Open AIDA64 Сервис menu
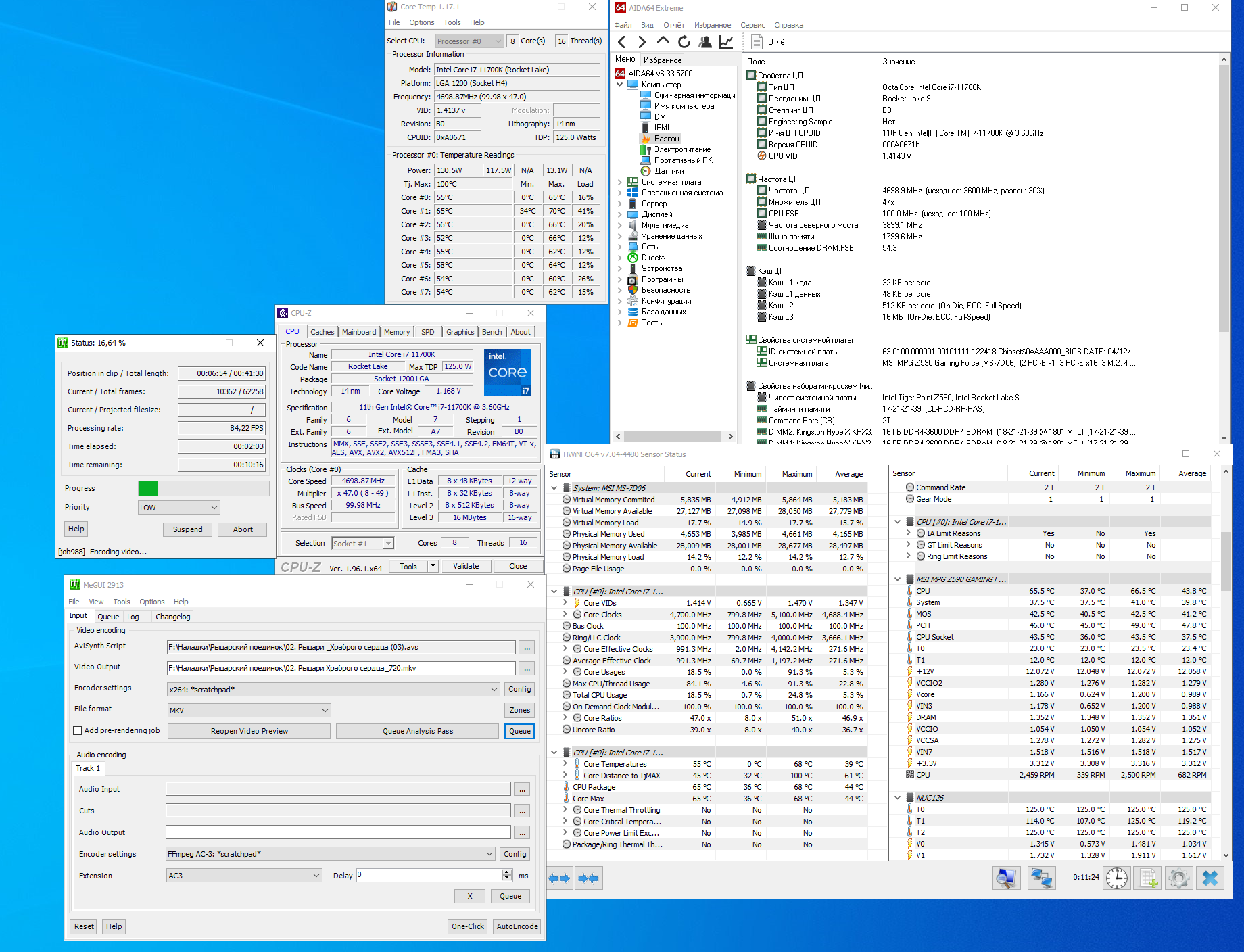The image size is (1244, 952). point(752,25)
